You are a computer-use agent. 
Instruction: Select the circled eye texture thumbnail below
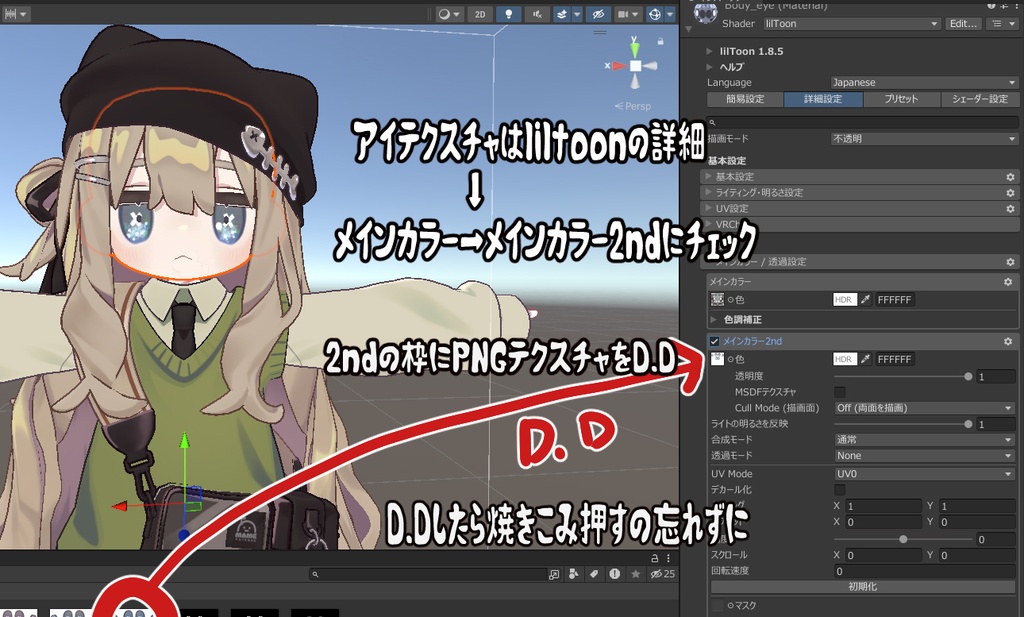(135, 613)
